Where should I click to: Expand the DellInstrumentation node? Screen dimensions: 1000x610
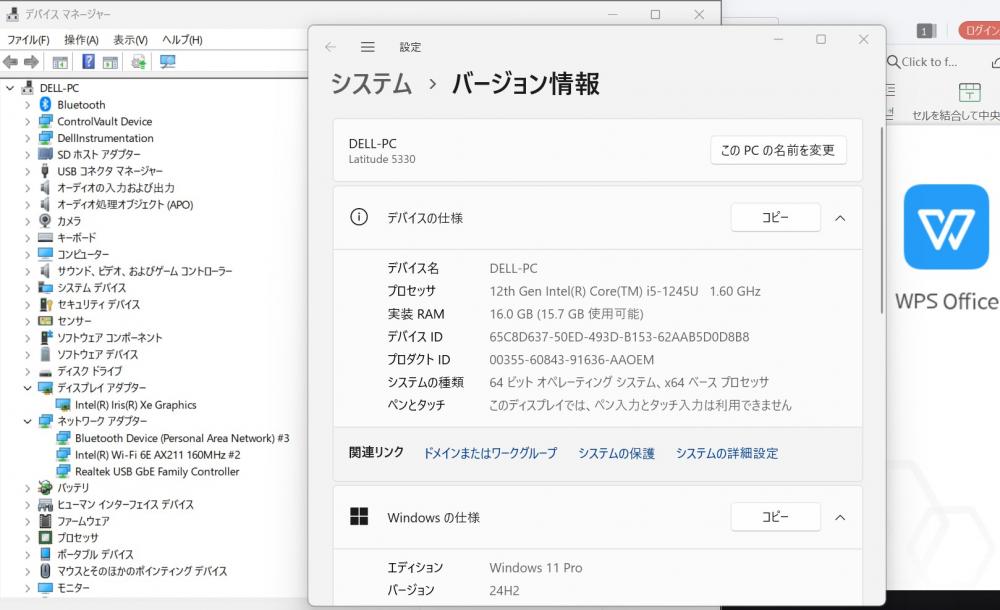pos(27,137)
